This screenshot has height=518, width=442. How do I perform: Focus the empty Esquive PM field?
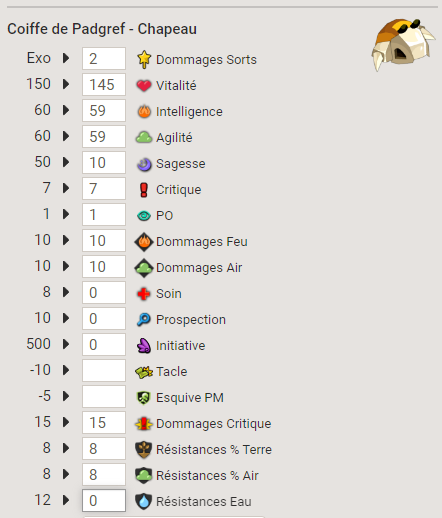tap(104, 396)
